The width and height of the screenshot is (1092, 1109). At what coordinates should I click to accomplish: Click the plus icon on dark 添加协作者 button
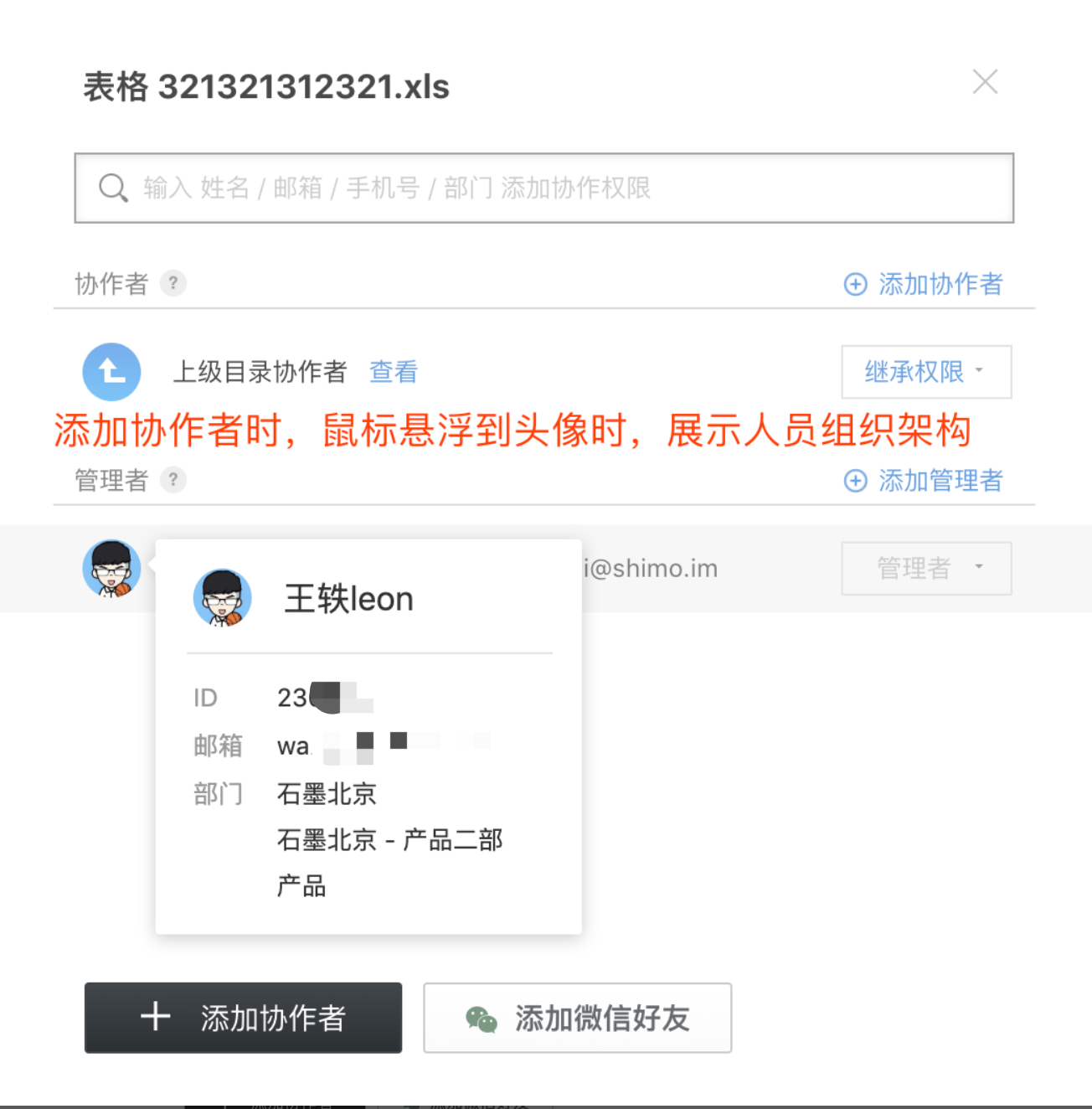pos(156,1017)
